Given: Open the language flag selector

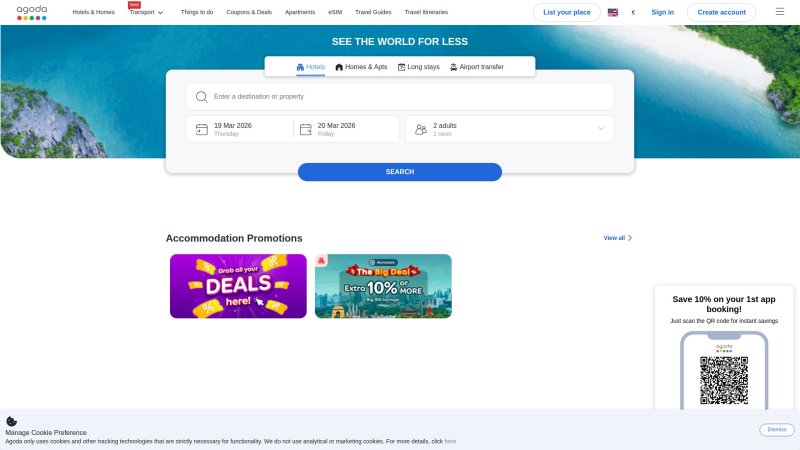Looking at the screenshot, I should [612, 12].
